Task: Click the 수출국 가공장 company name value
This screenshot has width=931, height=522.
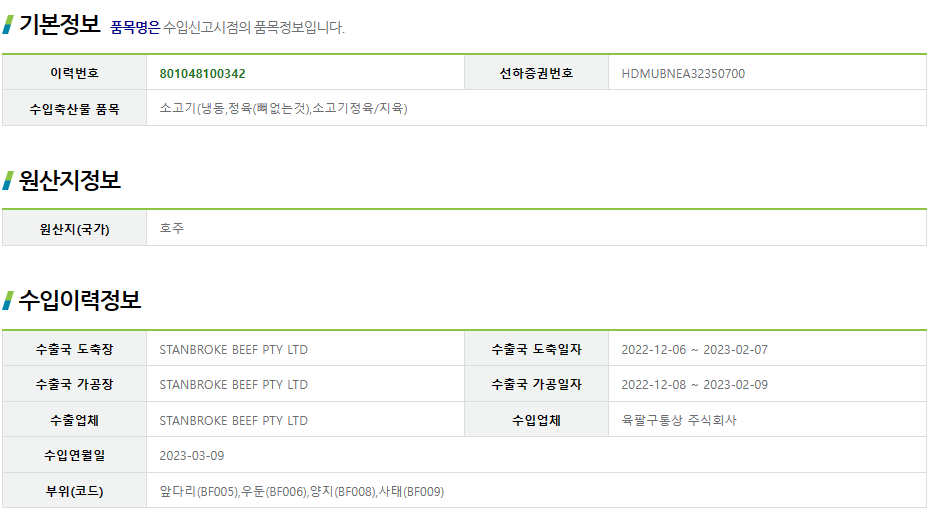Action: pos(233,385)
